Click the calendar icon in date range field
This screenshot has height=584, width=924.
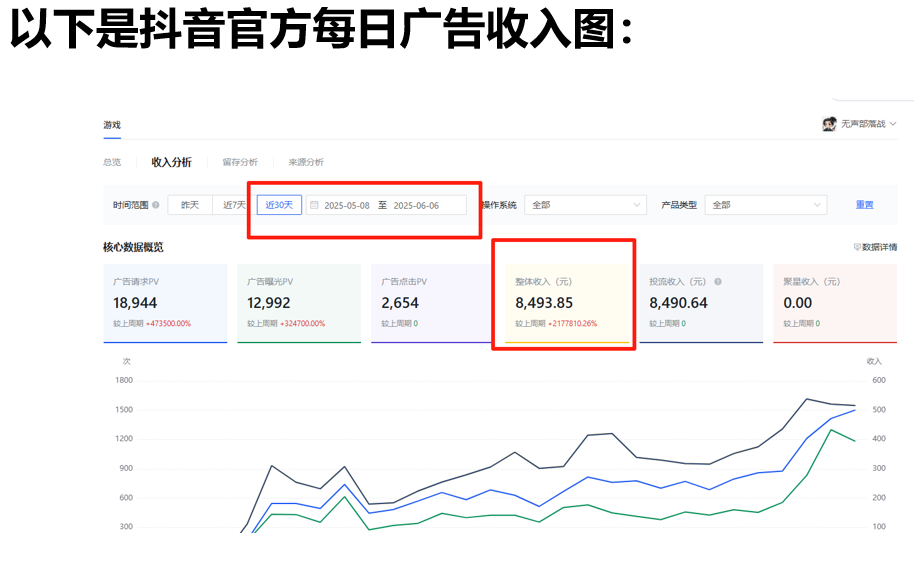314,205
